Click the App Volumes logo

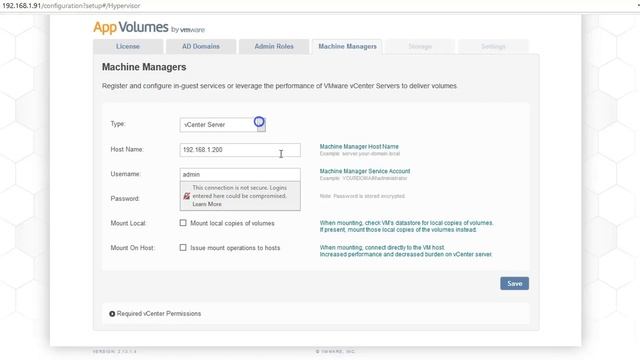149,28
